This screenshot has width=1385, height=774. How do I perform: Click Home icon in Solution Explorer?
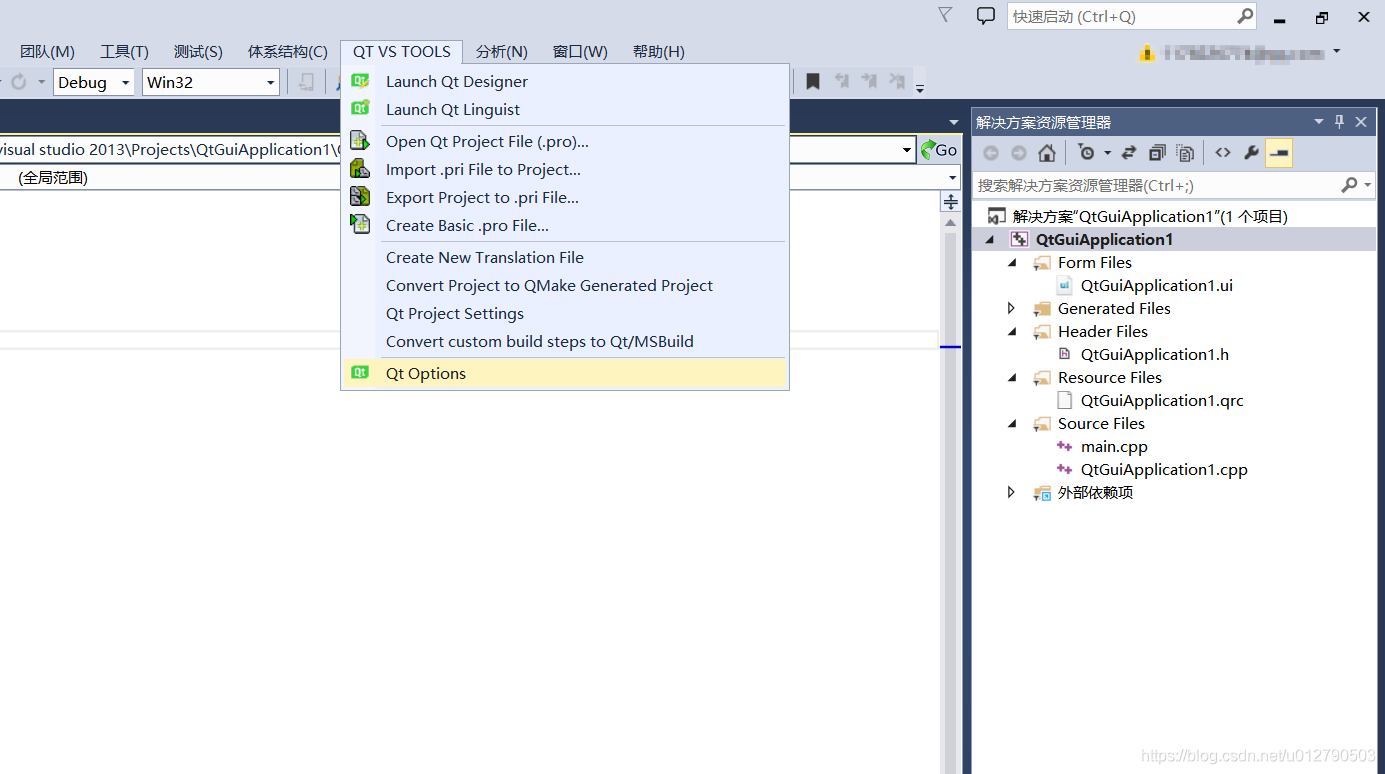1047,153
